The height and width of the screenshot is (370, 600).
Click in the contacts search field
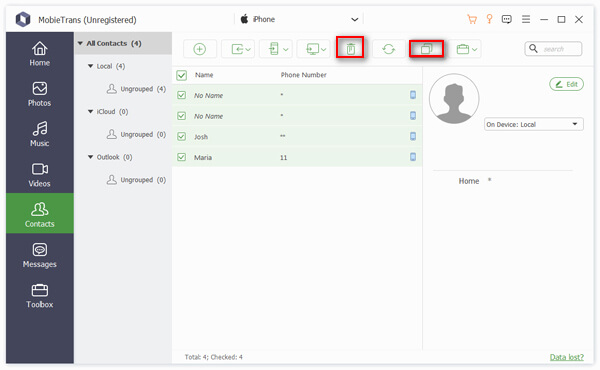coord(553,49)
